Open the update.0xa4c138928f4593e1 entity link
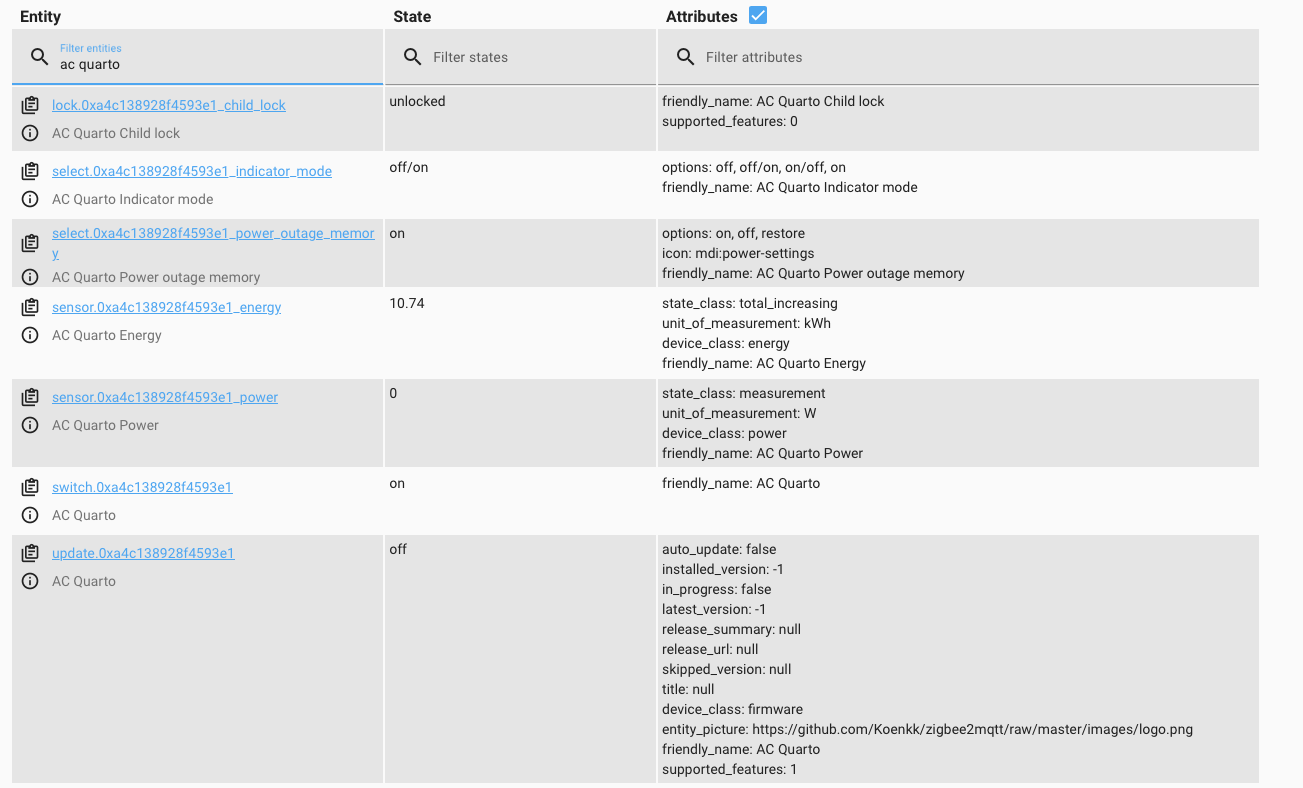 (143, 553)
